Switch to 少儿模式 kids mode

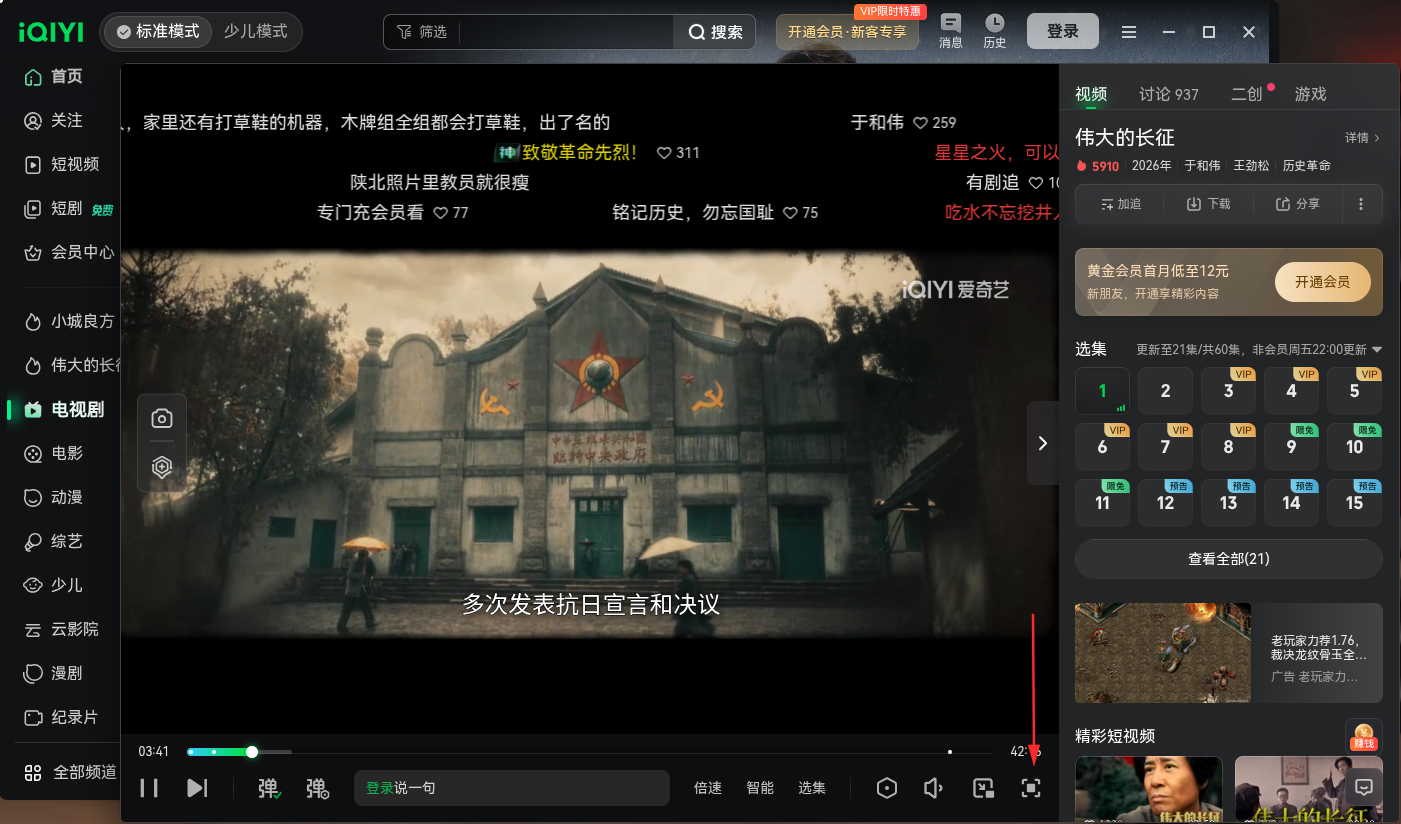[256, 31]
